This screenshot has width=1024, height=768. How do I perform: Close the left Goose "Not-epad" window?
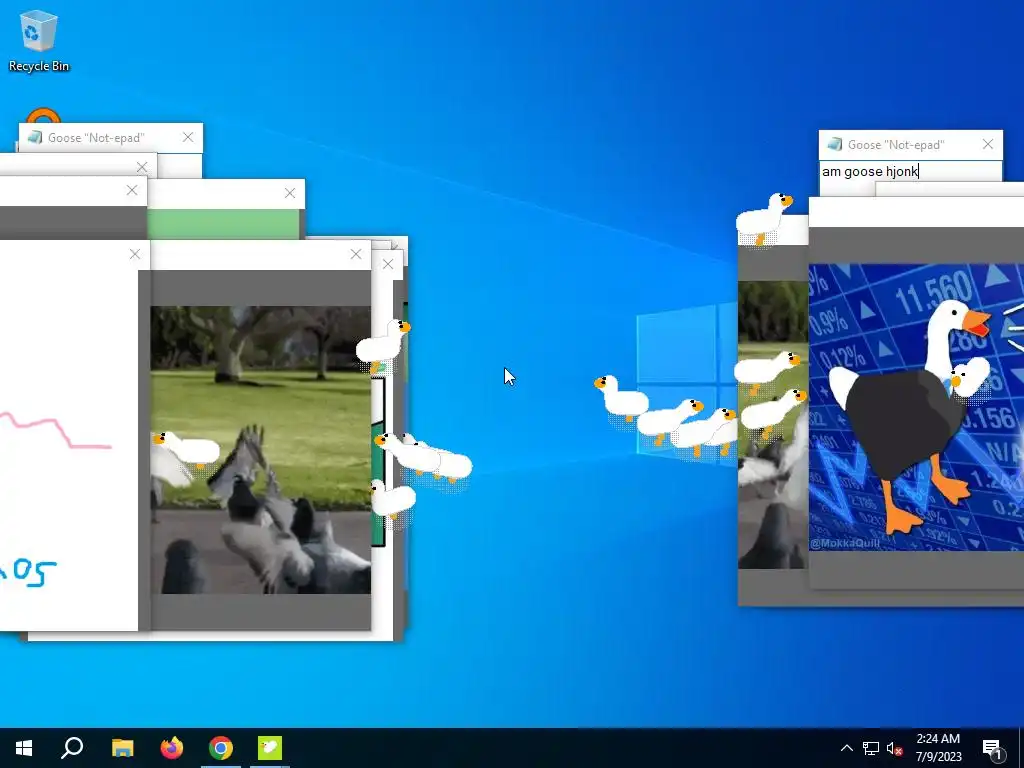tap(188, 137)
